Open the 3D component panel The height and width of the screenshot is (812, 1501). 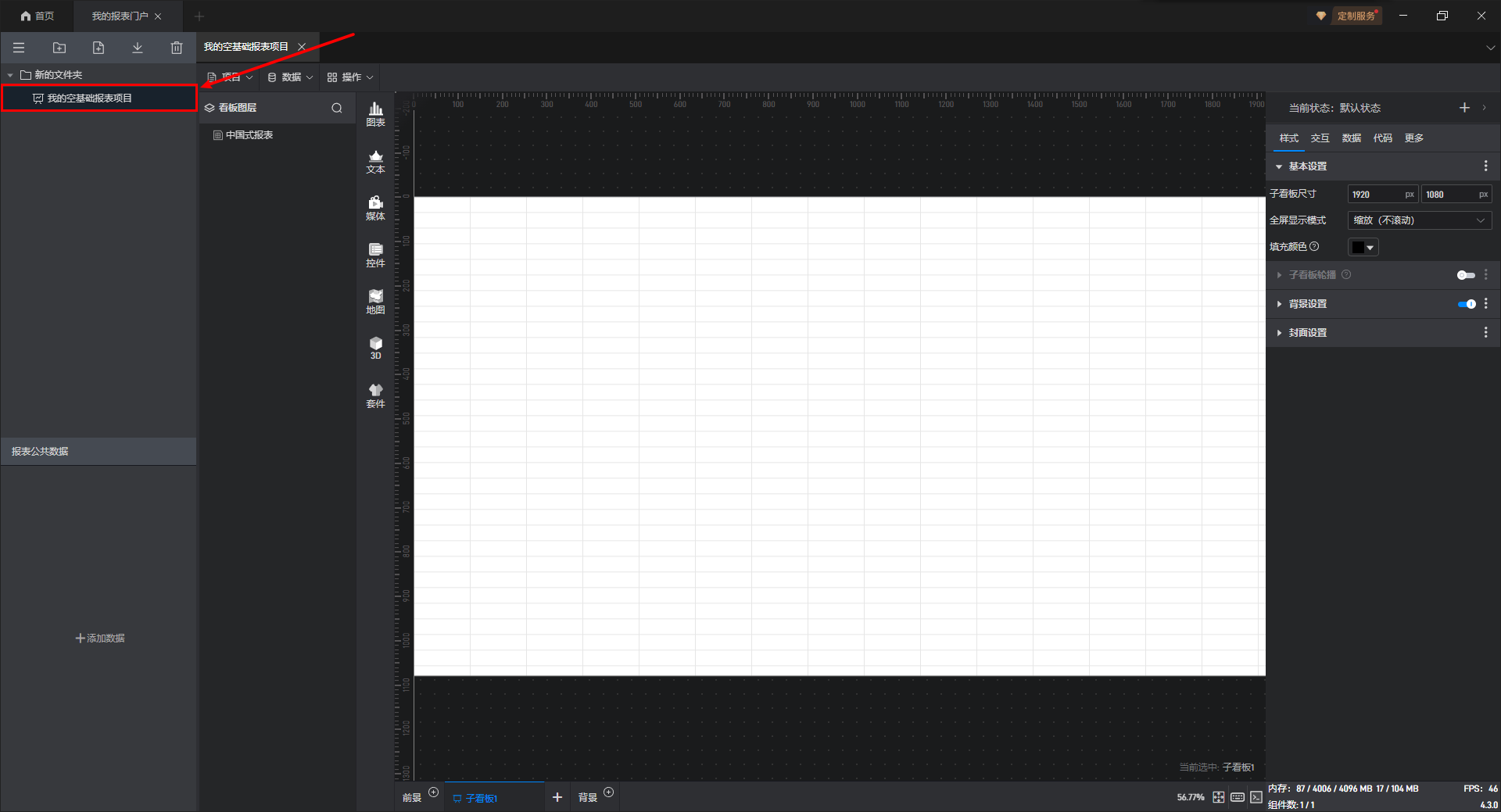tap(375, 349)
